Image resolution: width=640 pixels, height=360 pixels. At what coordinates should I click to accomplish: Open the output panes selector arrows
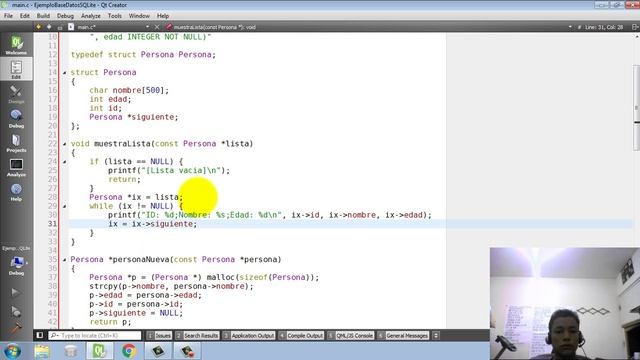tap(436, 336)
